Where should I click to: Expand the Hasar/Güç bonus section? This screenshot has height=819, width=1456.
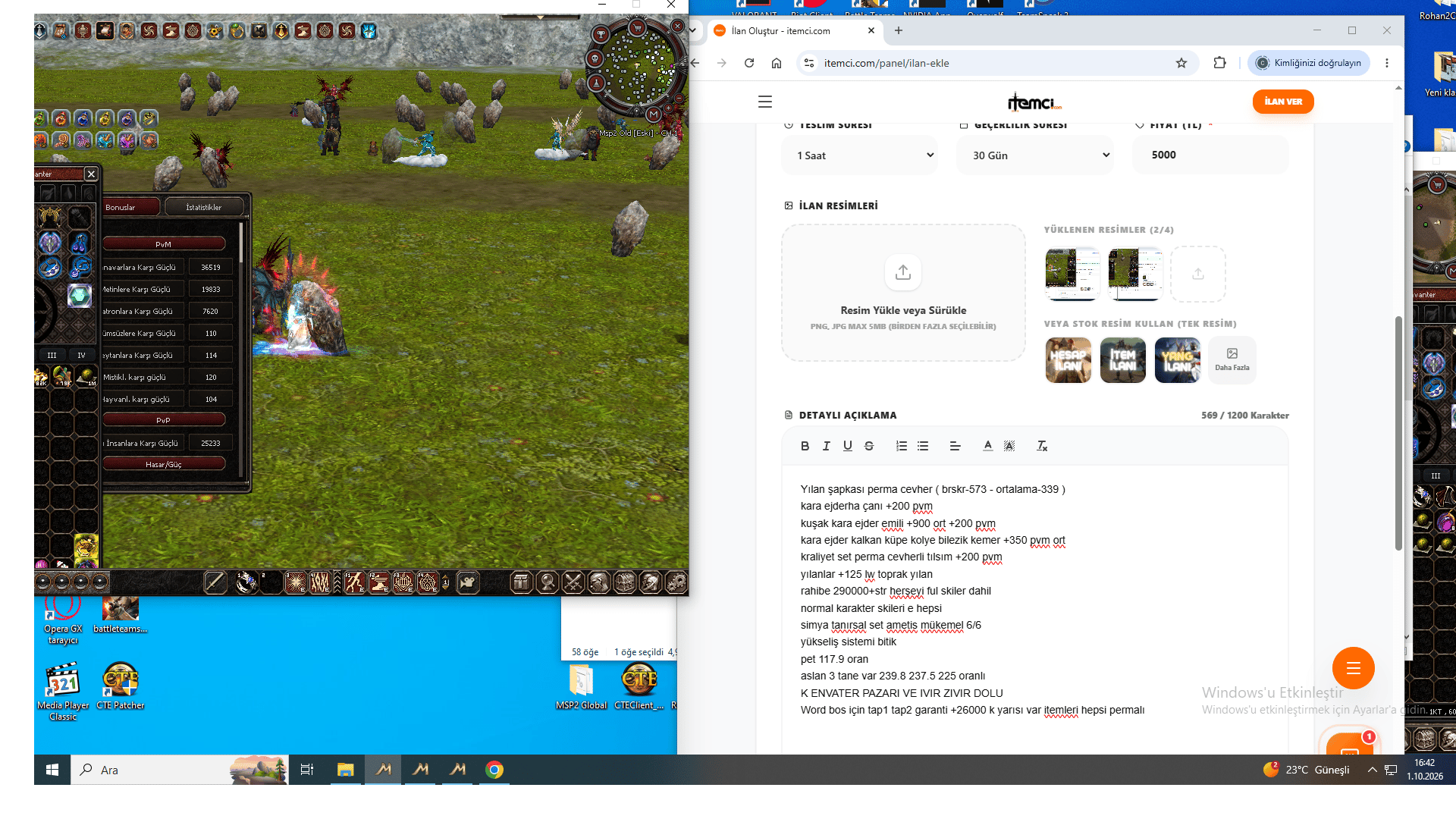[164, 464]
